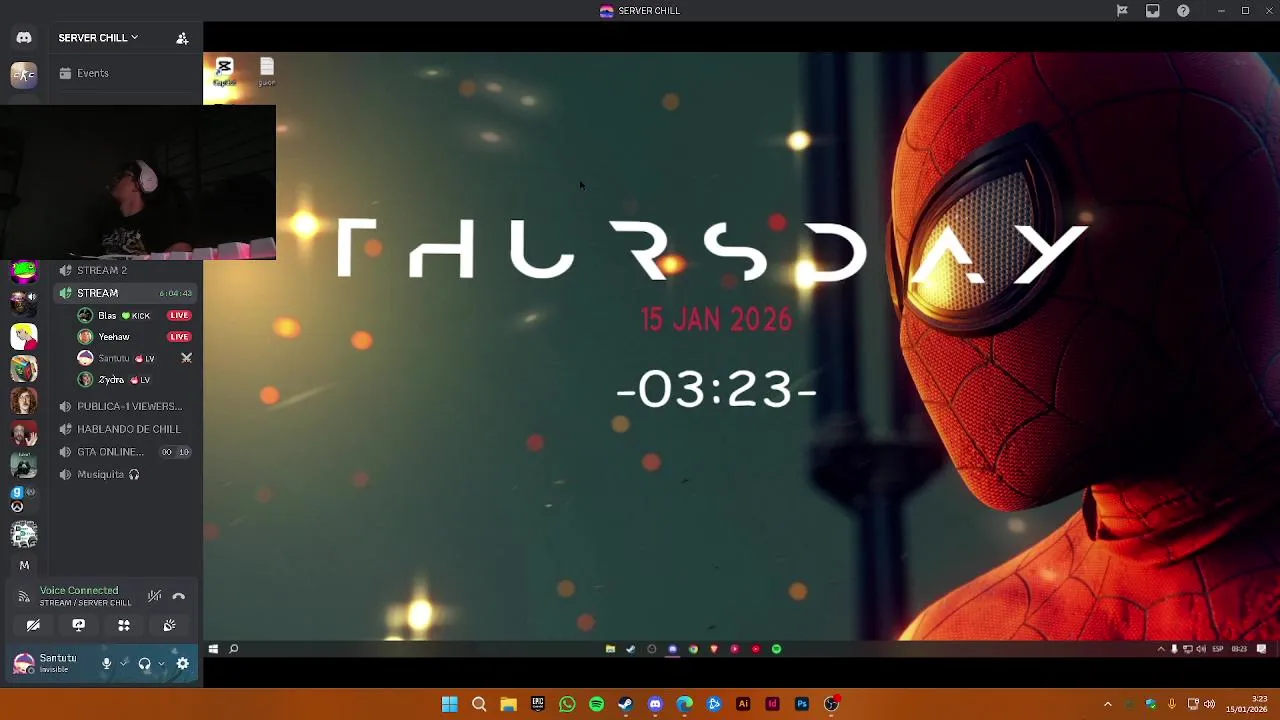Click the search icon in streamed taskbar
This screenshot has height=720, width=1280.
tap(234, 649)
